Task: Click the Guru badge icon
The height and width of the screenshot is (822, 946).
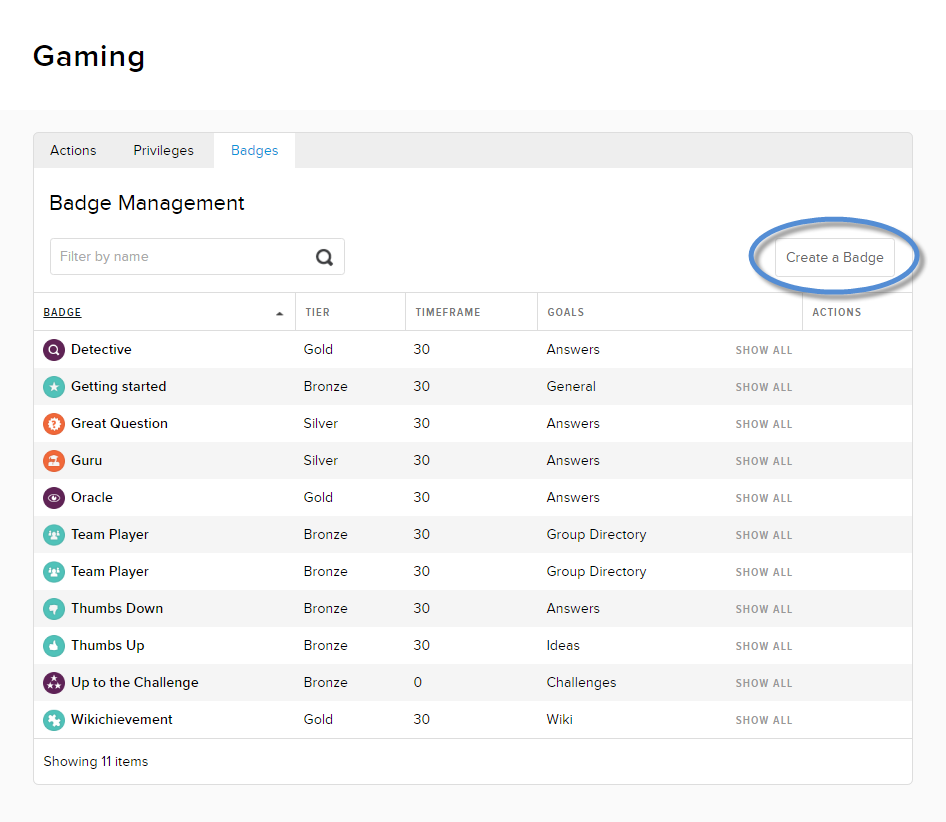Action: (54, 461)
